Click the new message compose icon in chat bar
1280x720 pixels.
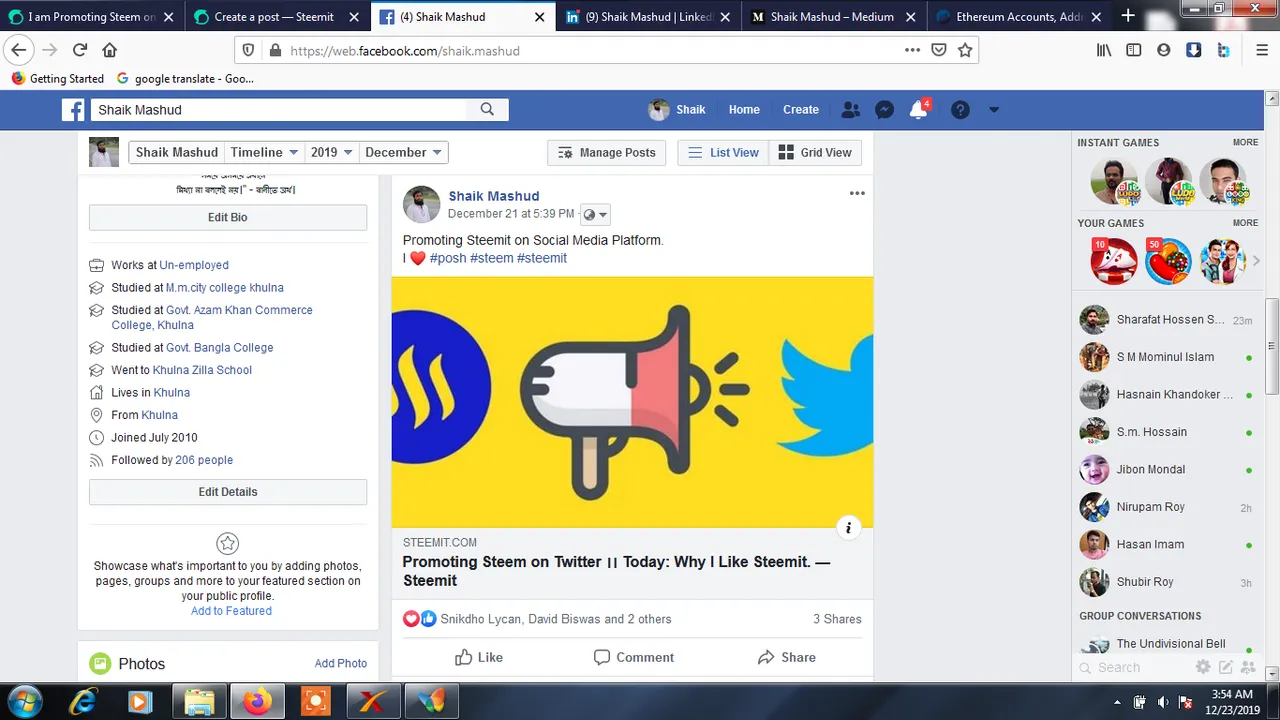(1225, 667)
